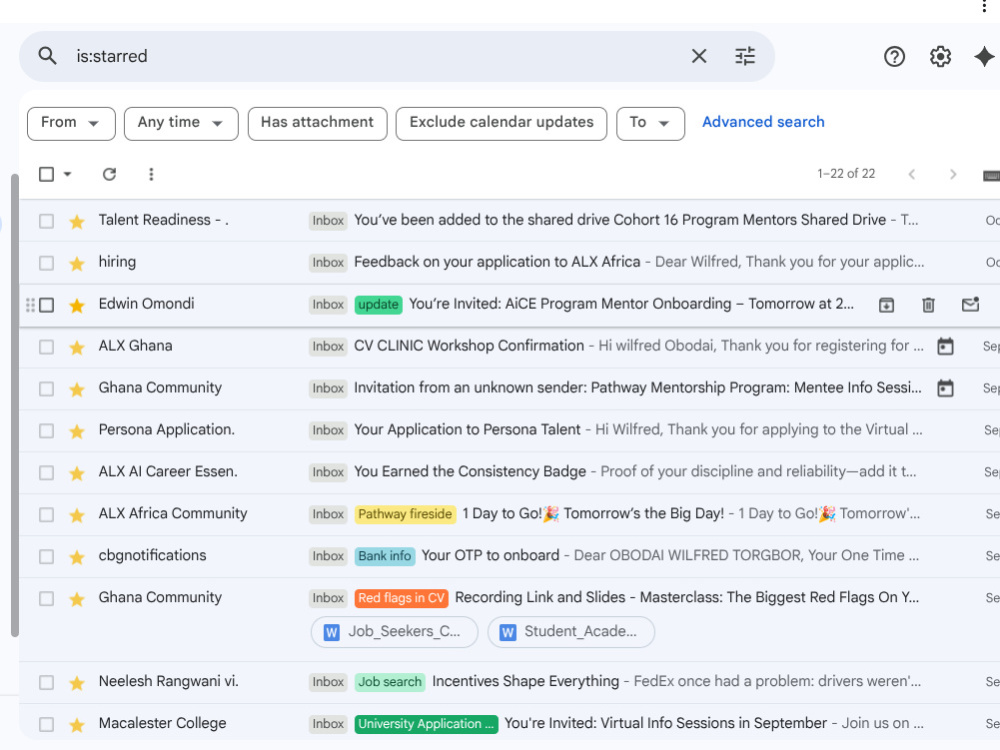This screenshot has width=1000, height=750.
Task: Refresh the mail list
Action: point(109,174)
